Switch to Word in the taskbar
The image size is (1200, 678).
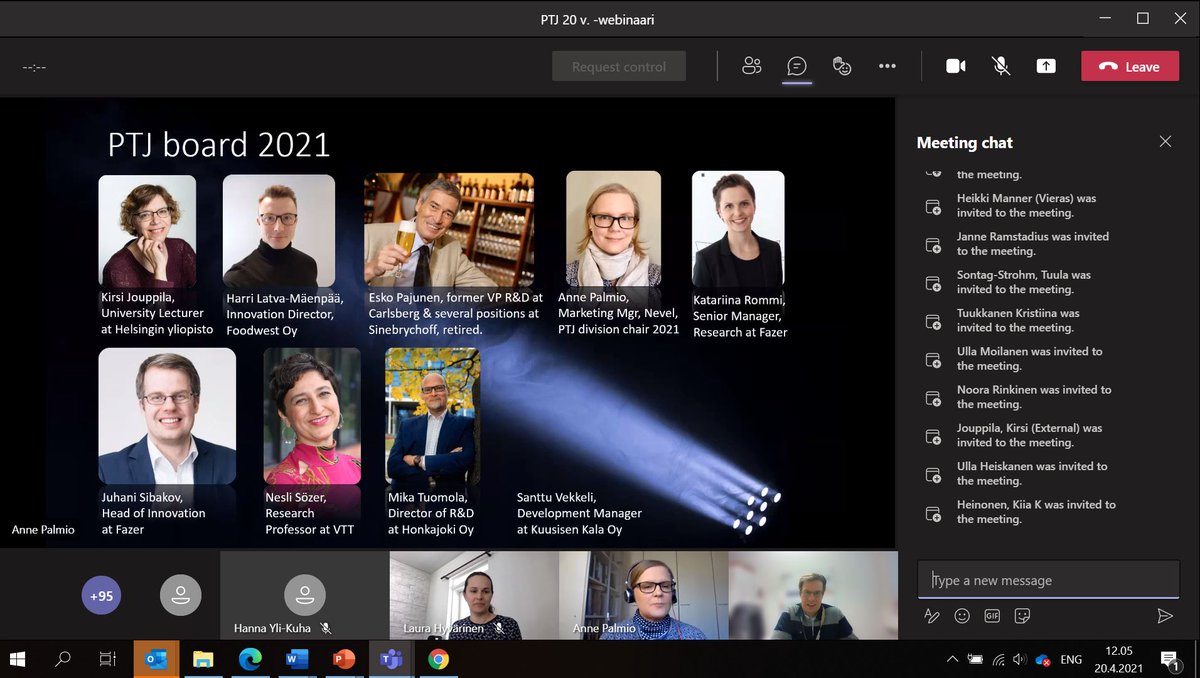click(x=297, y=659)
